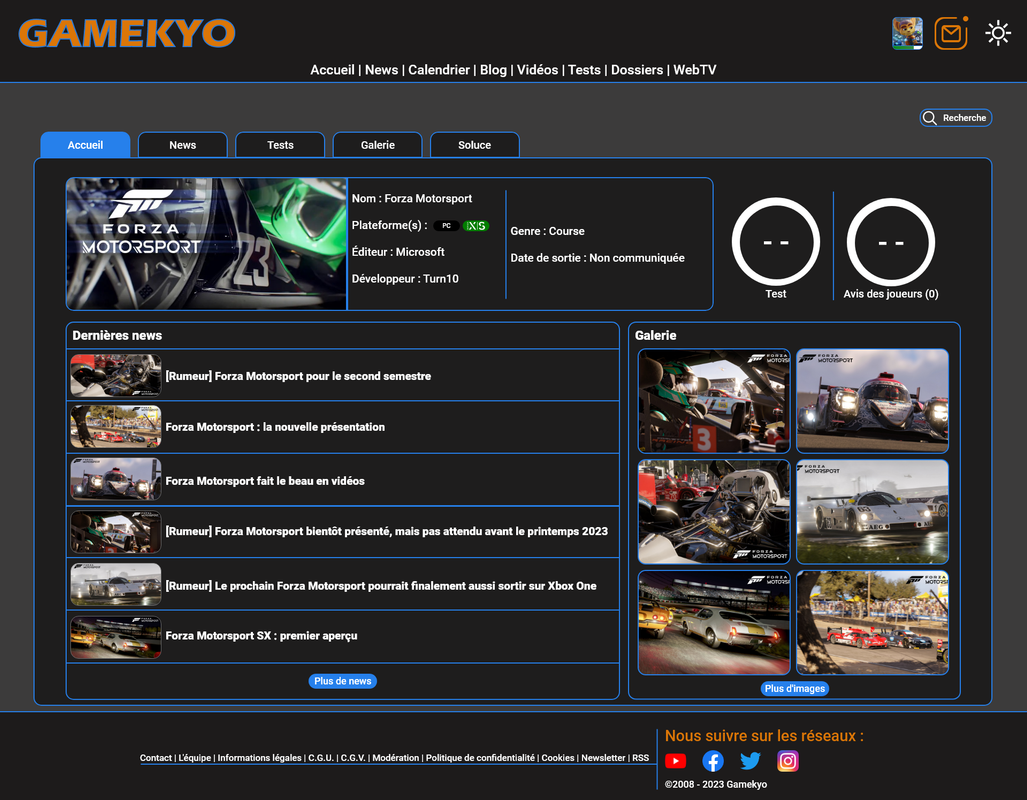
Task: Open Tests in top navigation
Action: (x=584, y=70)
